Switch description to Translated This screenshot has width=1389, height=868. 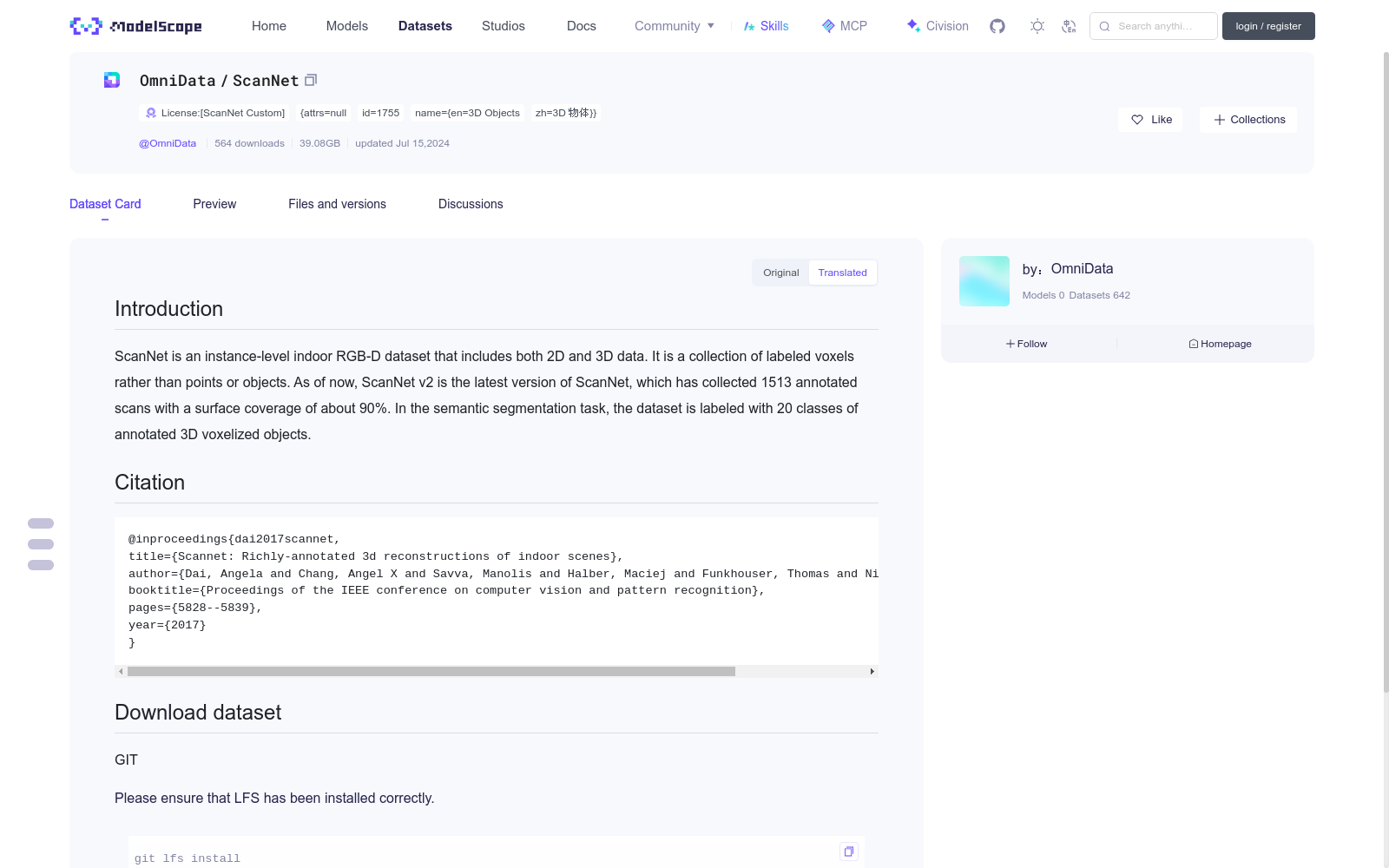click(842, 273)
